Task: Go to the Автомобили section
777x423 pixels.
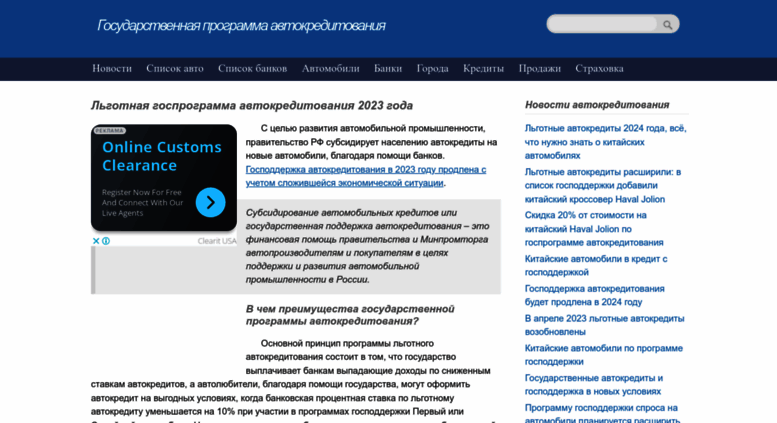Action: pyautogui.click(x=331, y=68)
